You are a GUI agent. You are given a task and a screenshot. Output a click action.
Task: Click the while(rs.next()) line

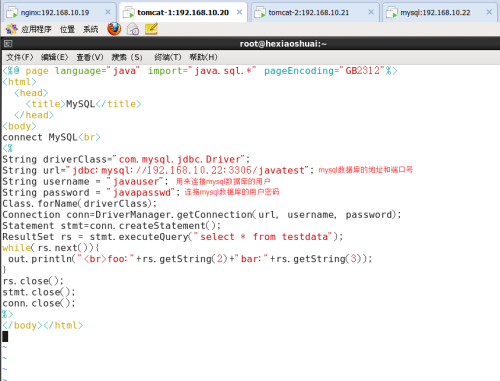coord(51,248)
